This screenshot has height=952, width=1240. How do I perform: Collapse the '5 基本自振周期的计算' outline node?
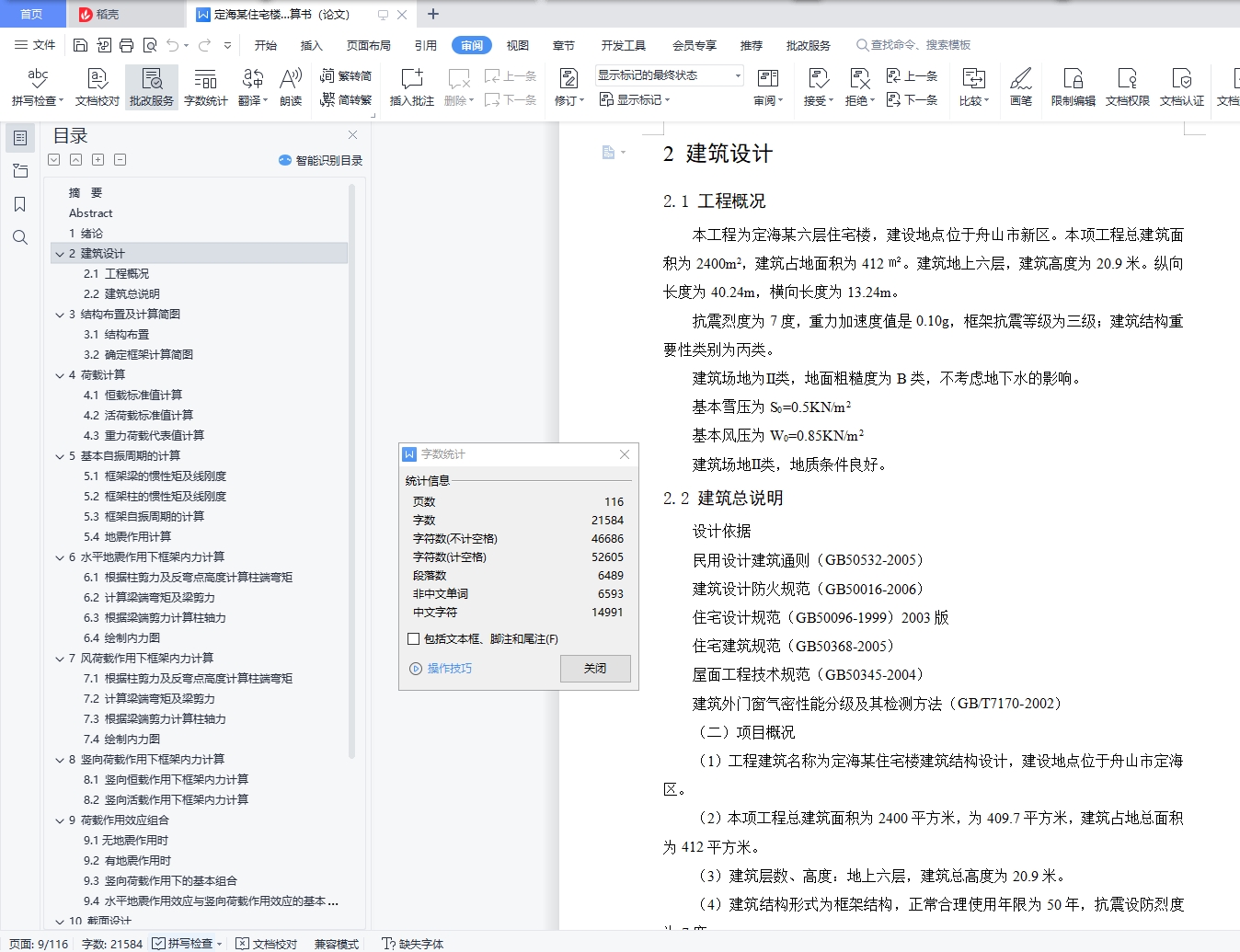(60, 456)
